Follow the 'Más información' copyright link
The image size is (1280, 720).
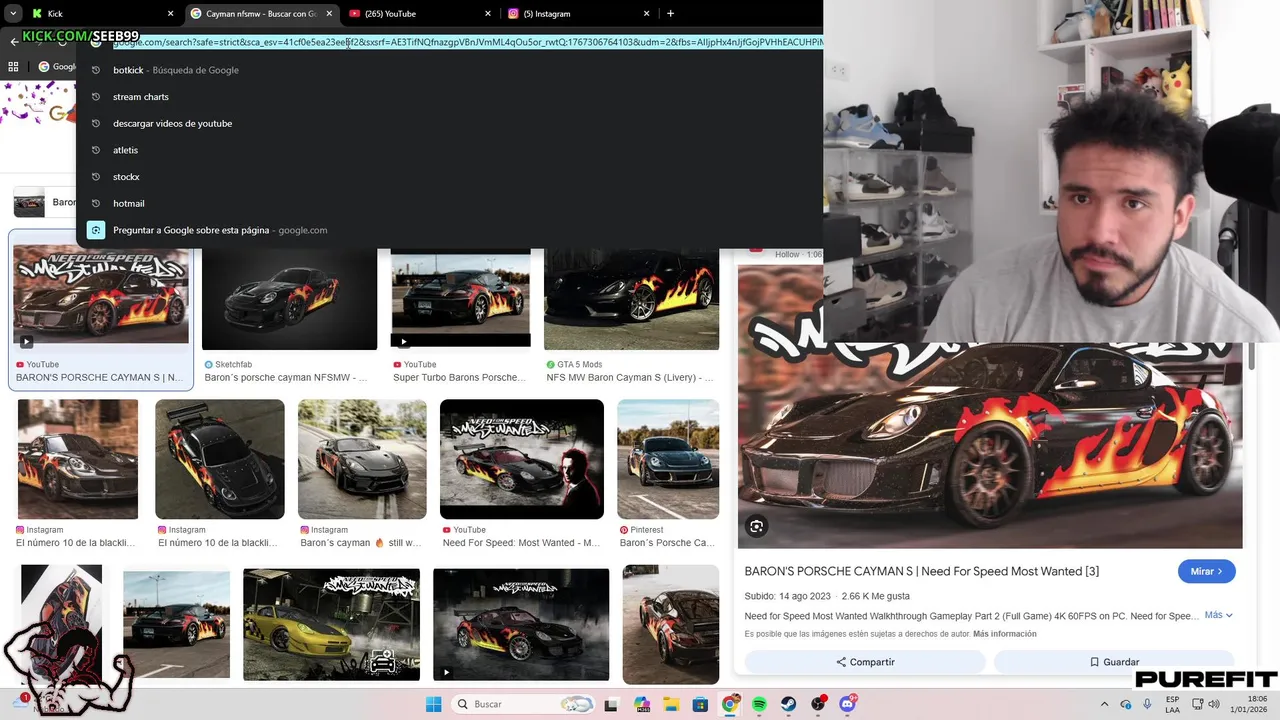1005,634
